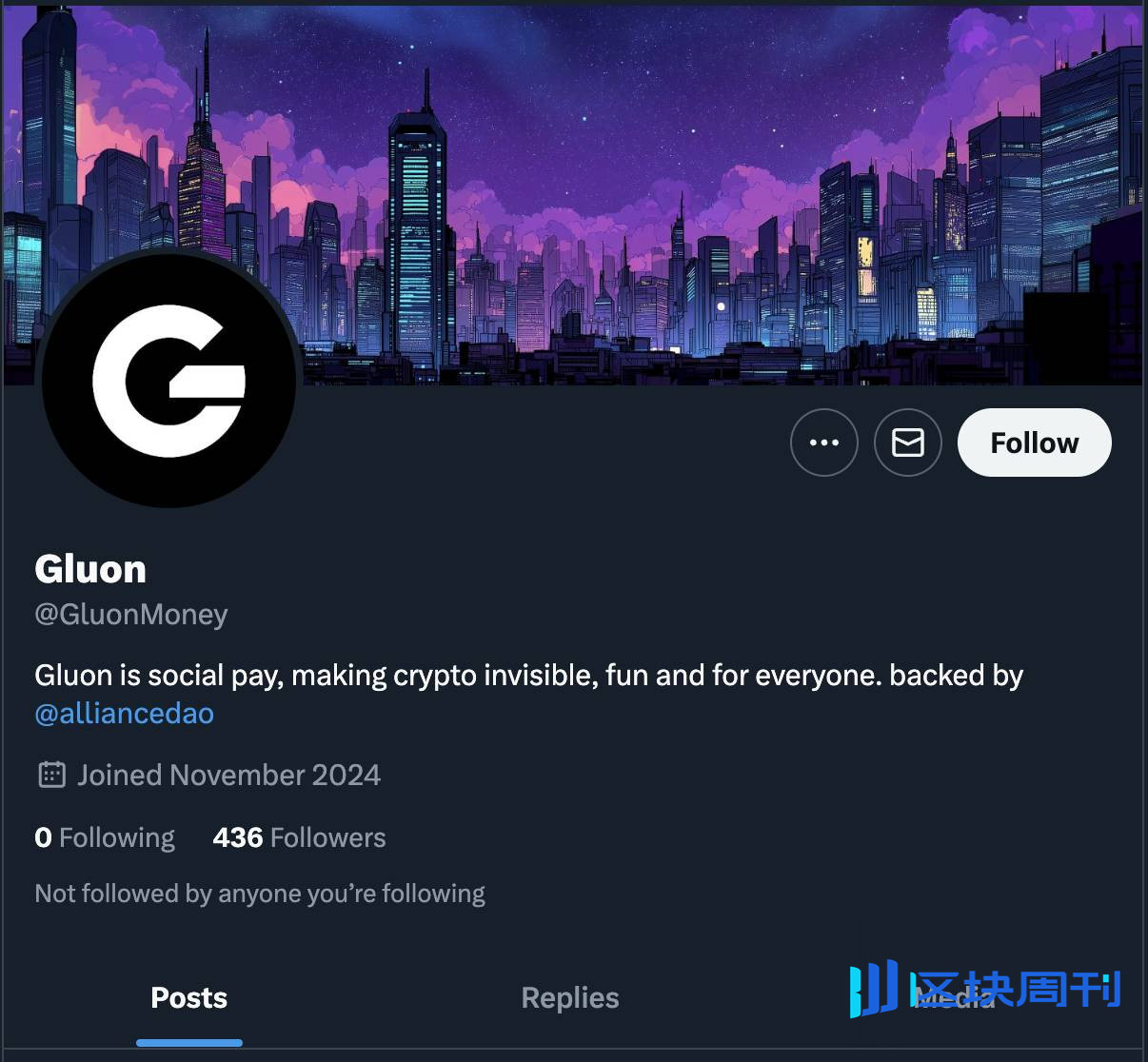1148x1062 pixels.
Task: Click the envelope message icon
Action: pyautogui.click(x=908, y=442)
